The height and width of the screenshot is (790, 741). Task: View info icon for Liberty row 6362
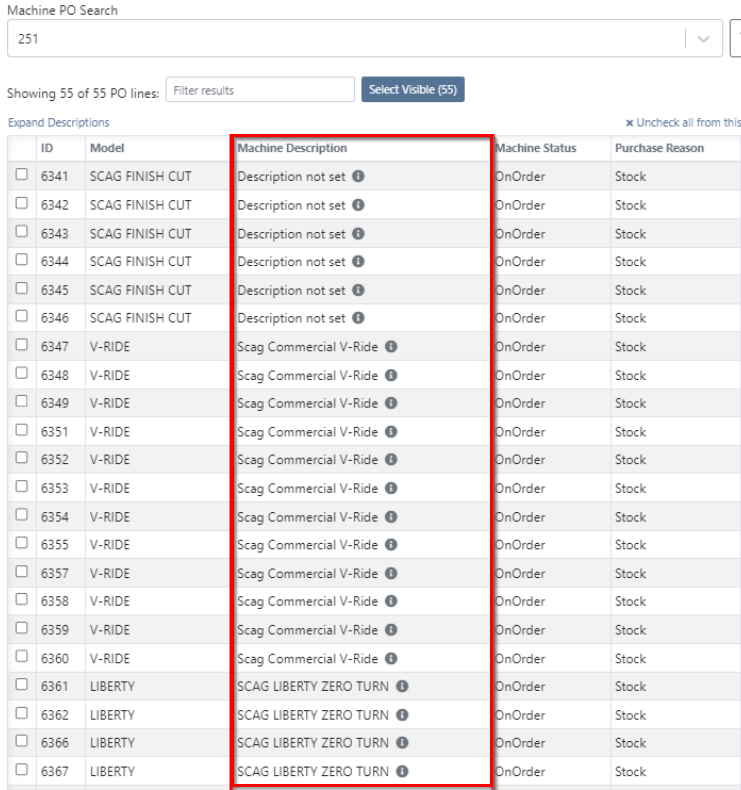pyautogui.click(x=402, y=715)
